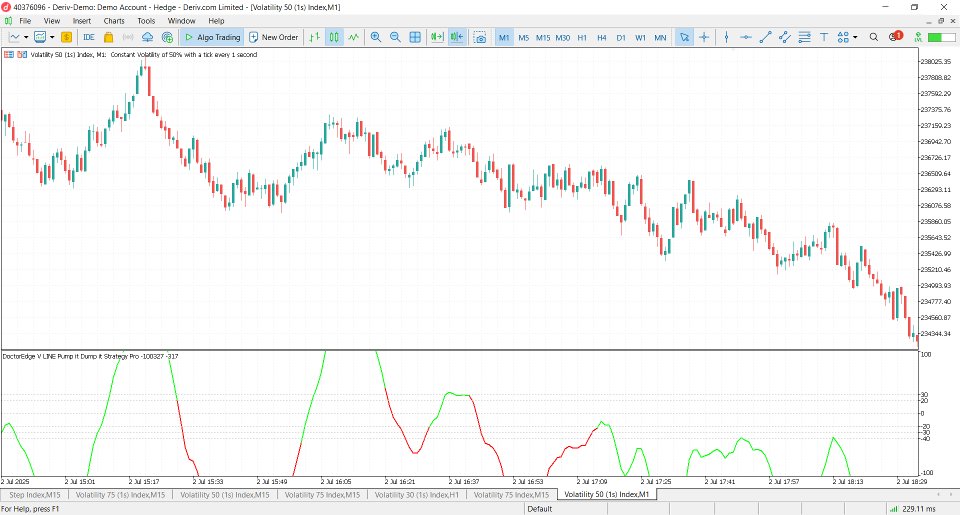Click the 229.11 ms connection status

tap(912, 509)
